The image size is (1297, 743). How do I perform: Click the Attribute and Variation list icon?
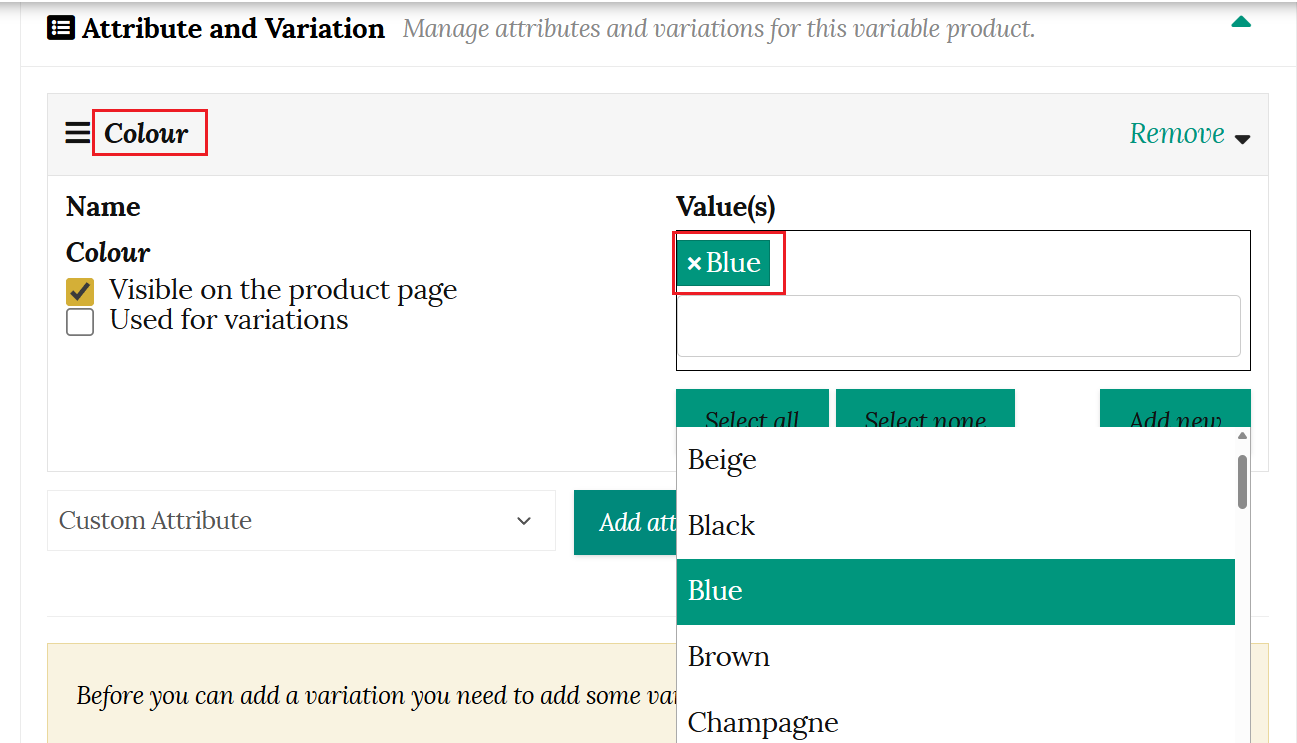(x=61, y=28)
